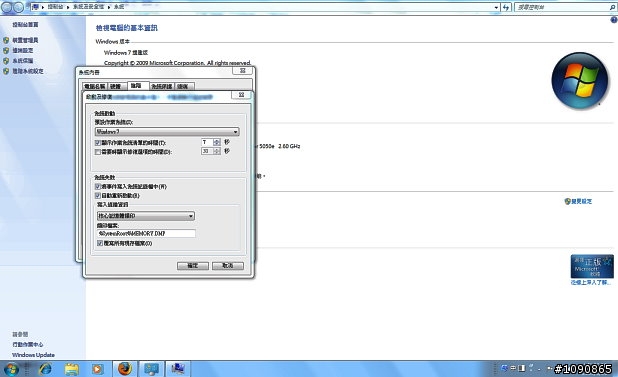Open System protection (系統保護) sidebar link
The image size is (618, 377).
pyautogui.click(x=22, y=61)
